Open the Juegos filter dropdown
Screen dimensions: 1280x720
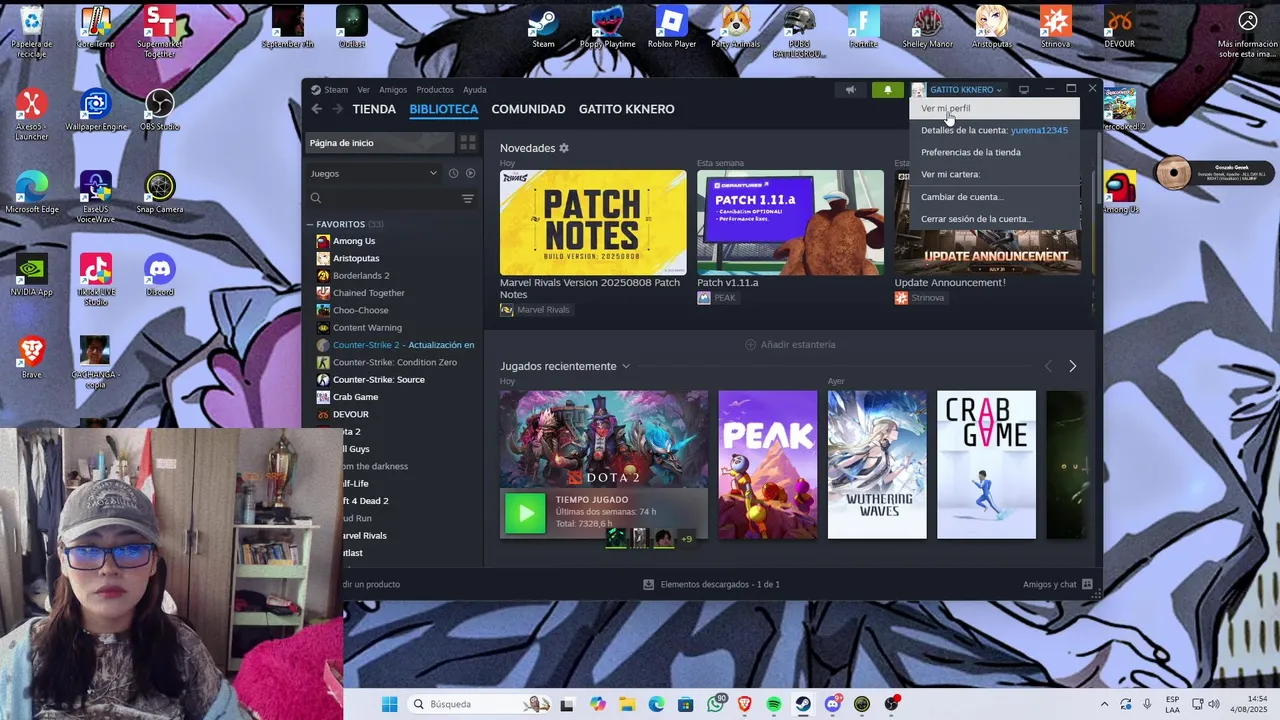373,173
